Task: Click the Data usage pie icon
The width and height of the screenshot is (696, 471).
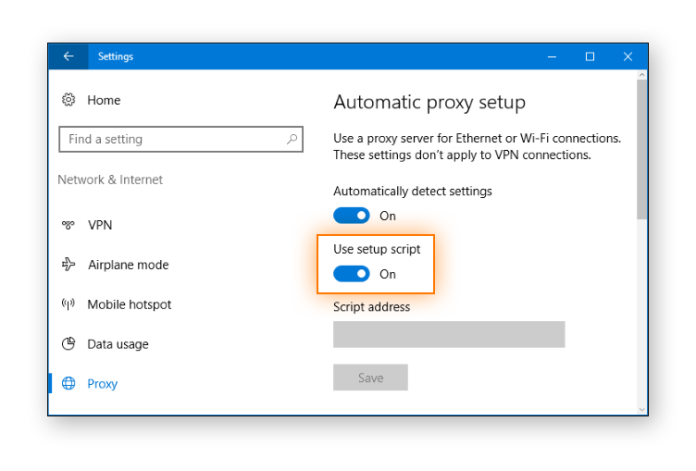Action: coord(69,344)
